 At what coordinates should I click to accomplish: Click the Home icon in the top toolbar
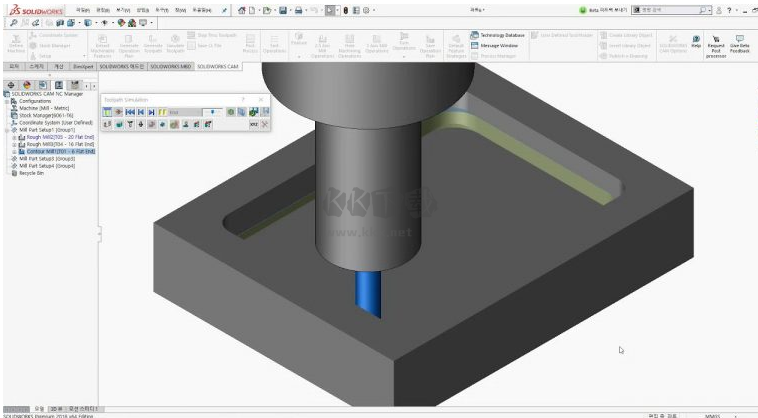click(242, 9)
